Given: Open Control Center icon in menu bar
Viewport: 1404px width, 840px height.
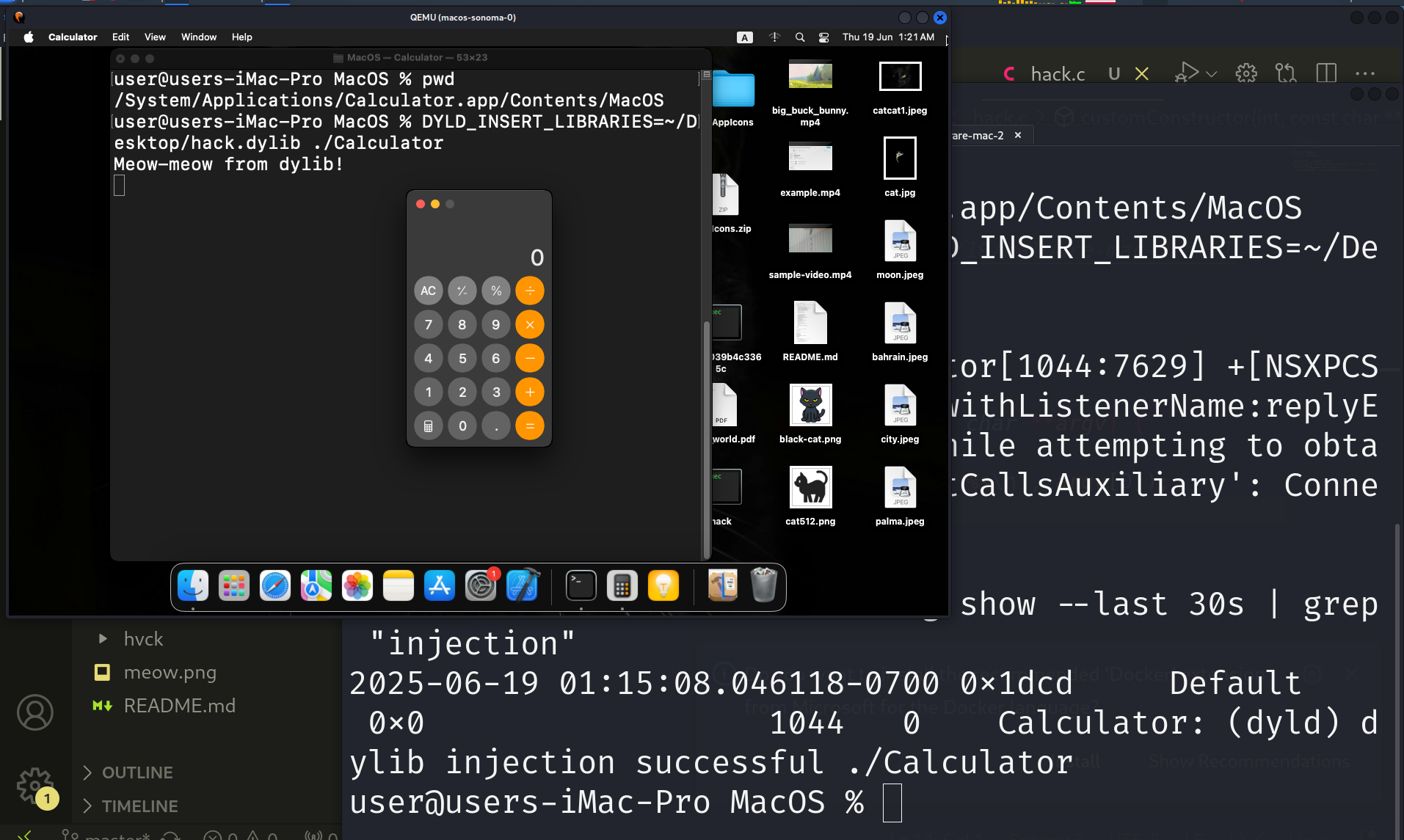Looking at the screenshot, I should [x=823, y=37].
